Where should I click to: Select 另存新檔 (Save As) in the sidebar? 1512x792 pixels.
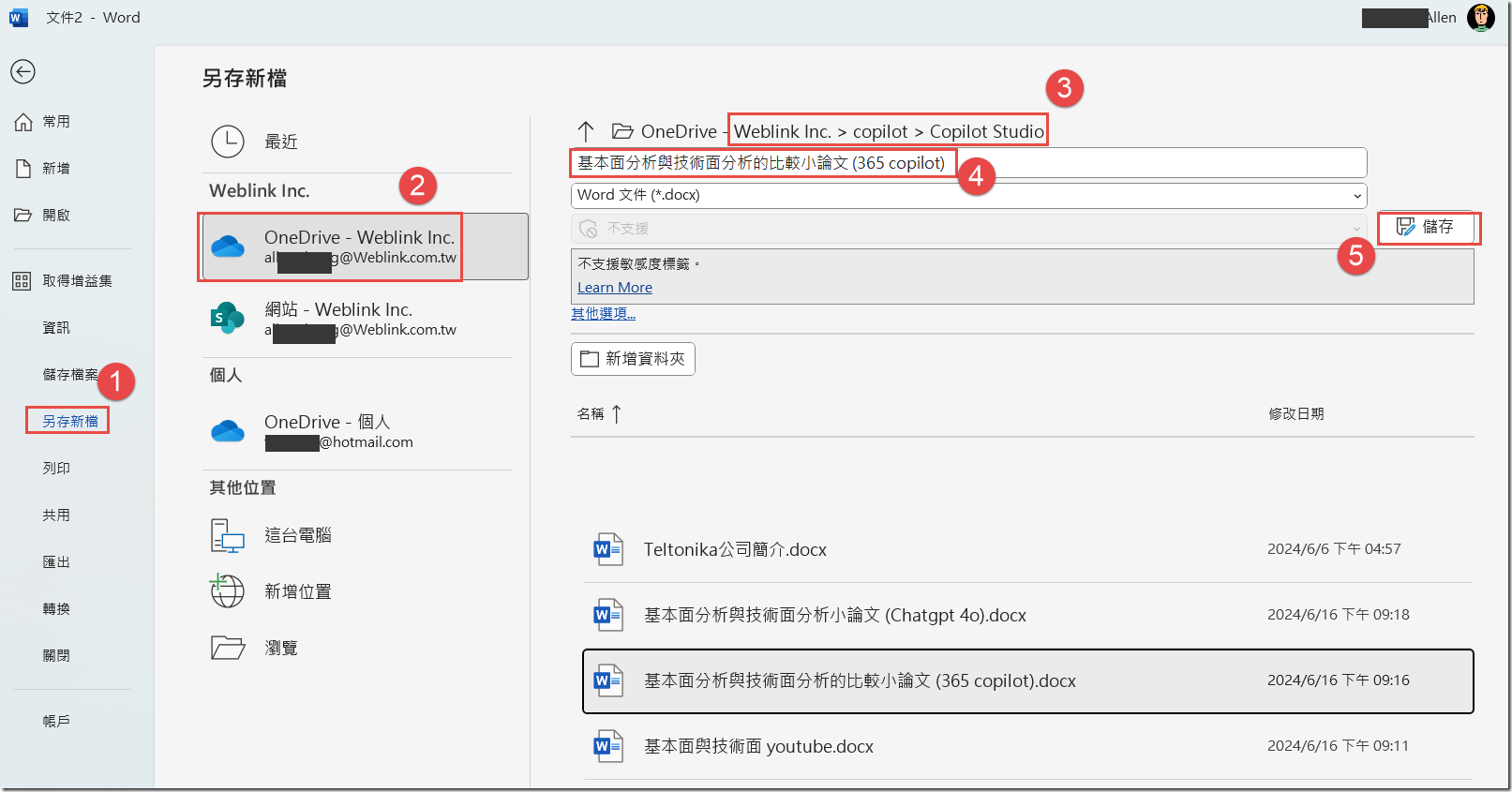(70, 422)
